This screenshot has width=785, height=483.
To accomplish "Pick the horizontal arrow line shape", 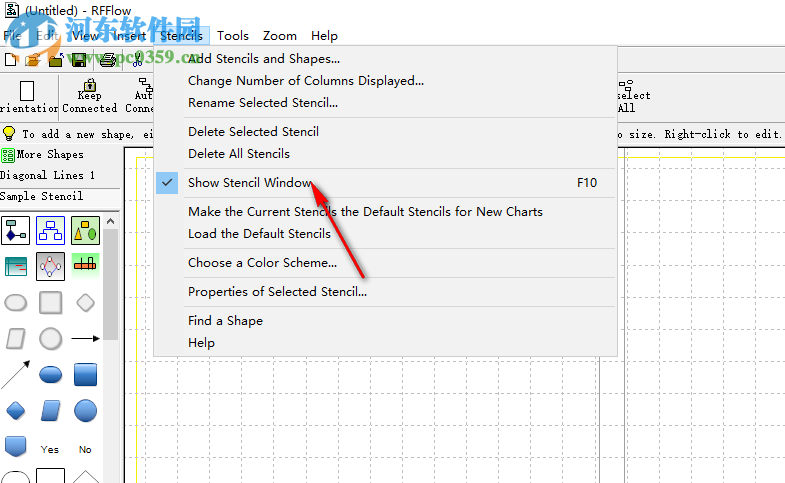I will [85, 339].
